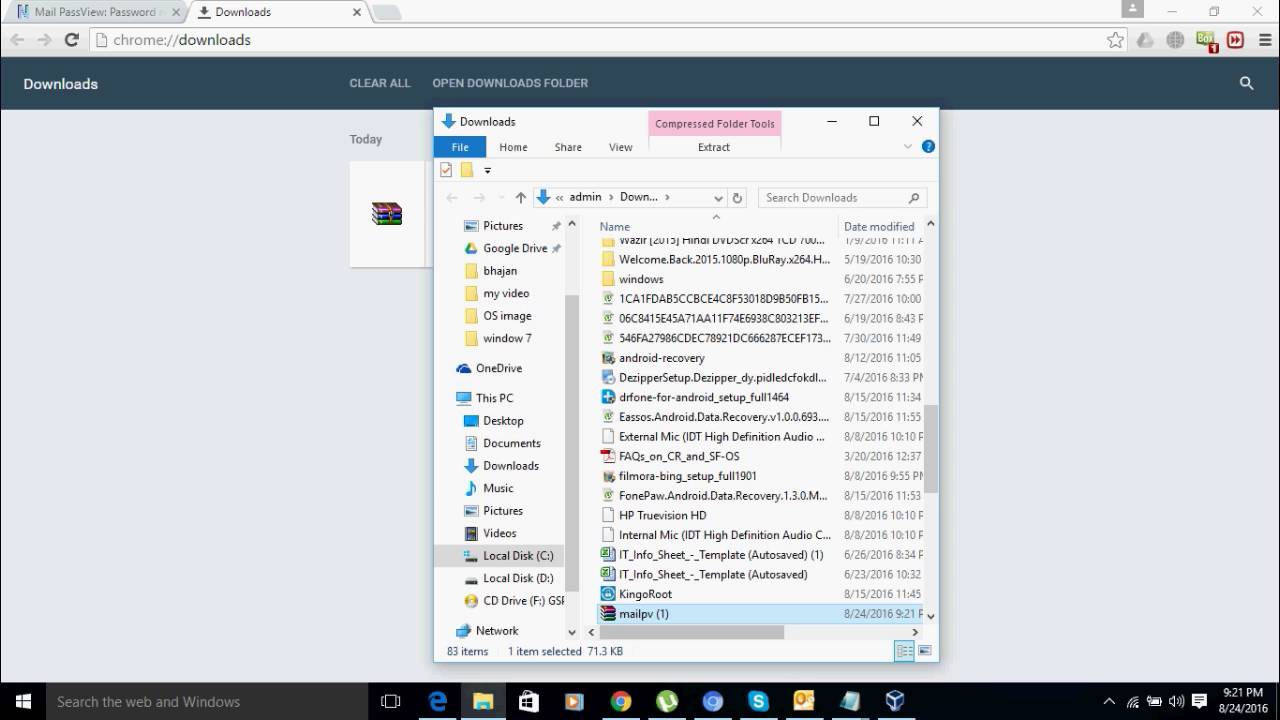Open Home ribbon tab
1280x720 pixels.
[x=513, y=147]
